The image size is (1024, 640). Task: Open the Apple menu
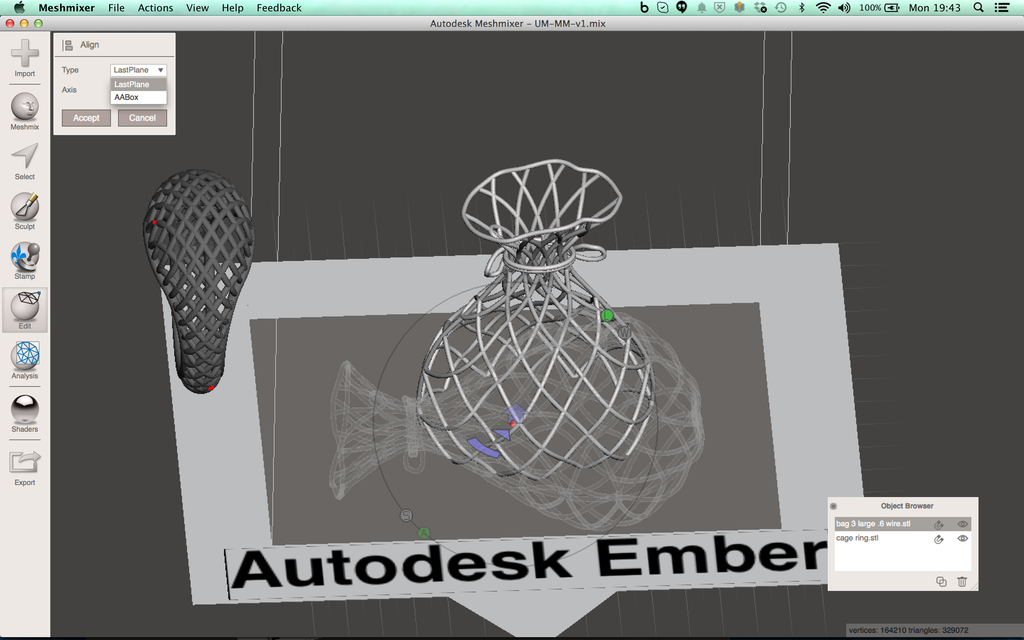[x=19, y=8]
